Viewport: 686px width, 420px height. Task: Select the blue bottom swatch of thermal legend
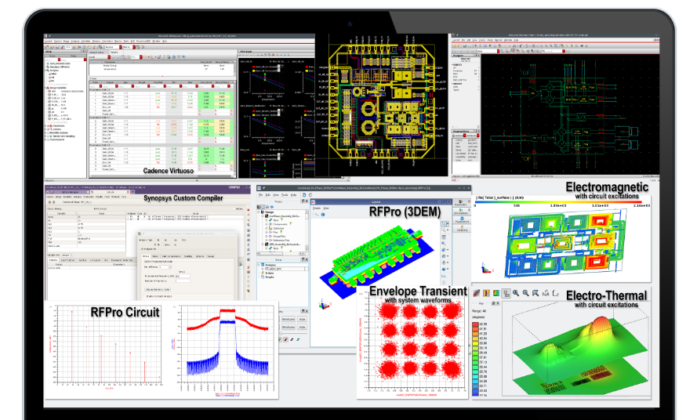point(476,395)
